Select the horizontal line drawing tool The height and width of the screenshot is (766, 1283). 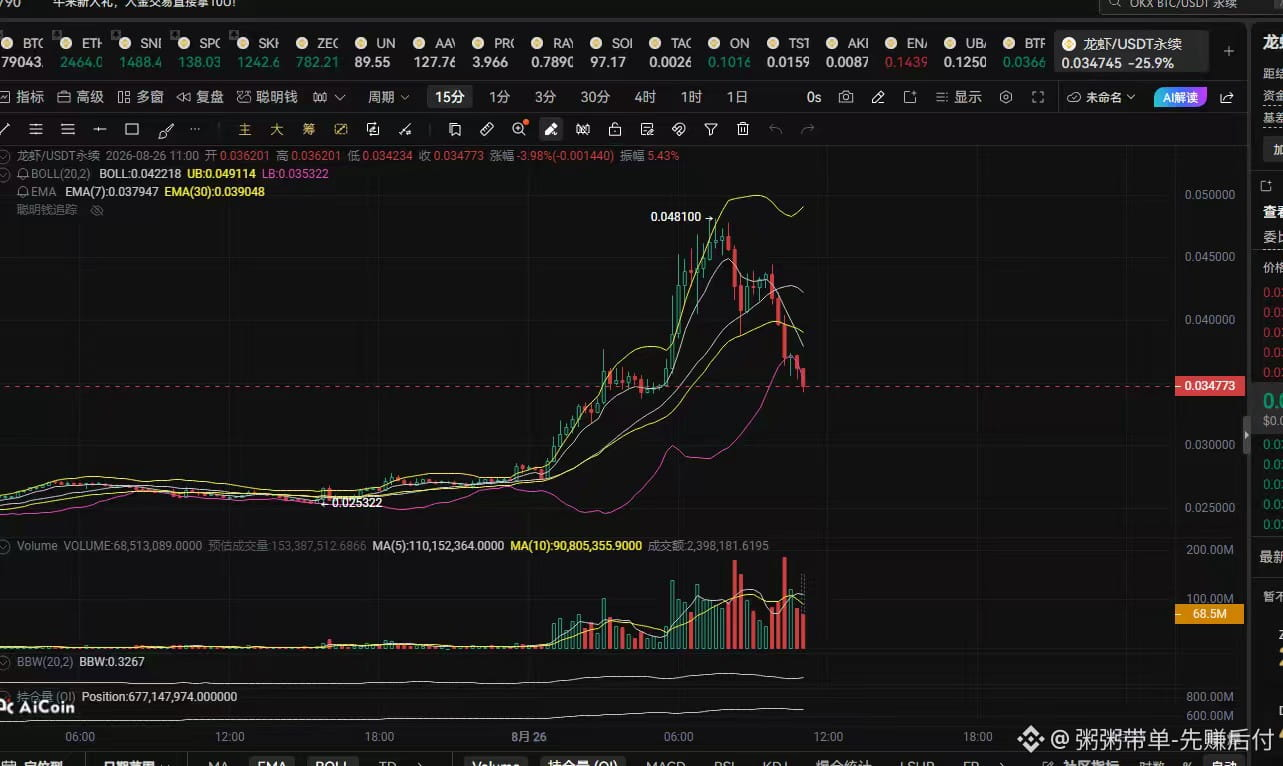pyautogui.click(x=100, y=129)
